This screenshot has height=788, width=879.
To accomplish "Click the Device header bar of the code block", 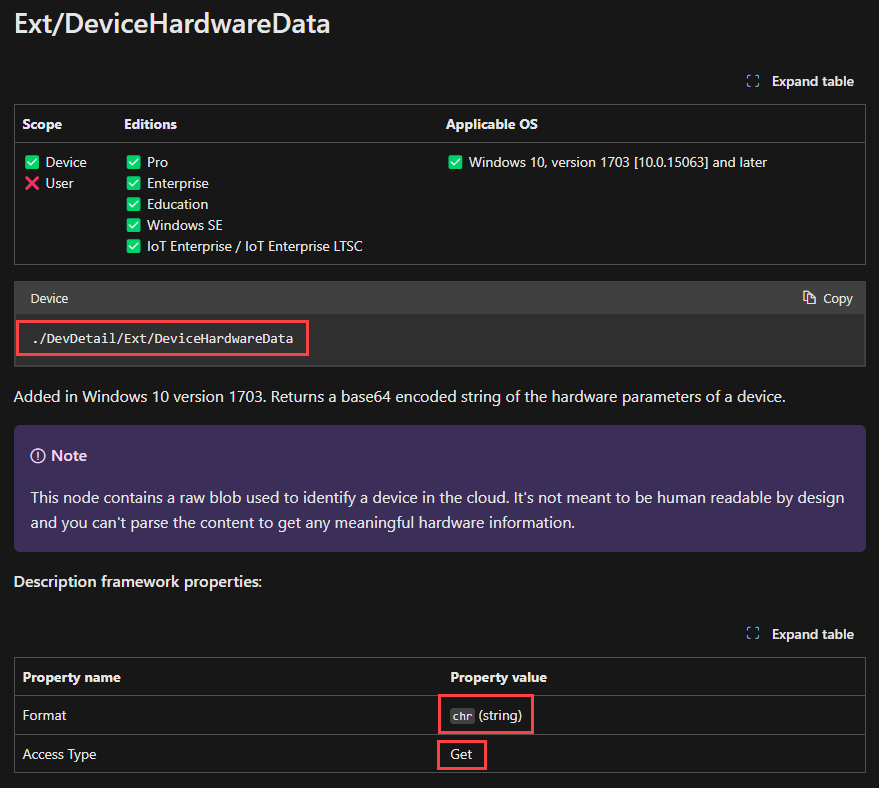I will [49, 298].
